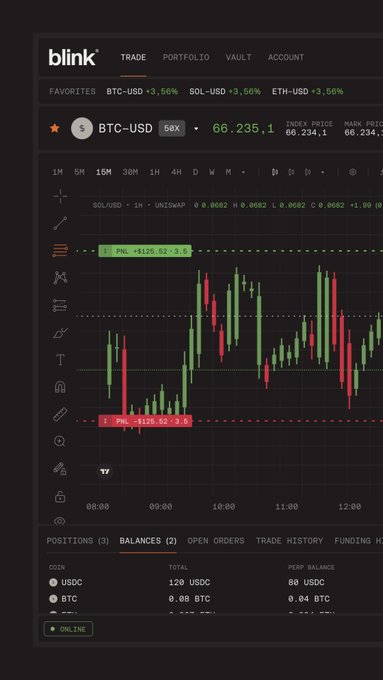Select the ruler measure tool

tap(60, 415)
